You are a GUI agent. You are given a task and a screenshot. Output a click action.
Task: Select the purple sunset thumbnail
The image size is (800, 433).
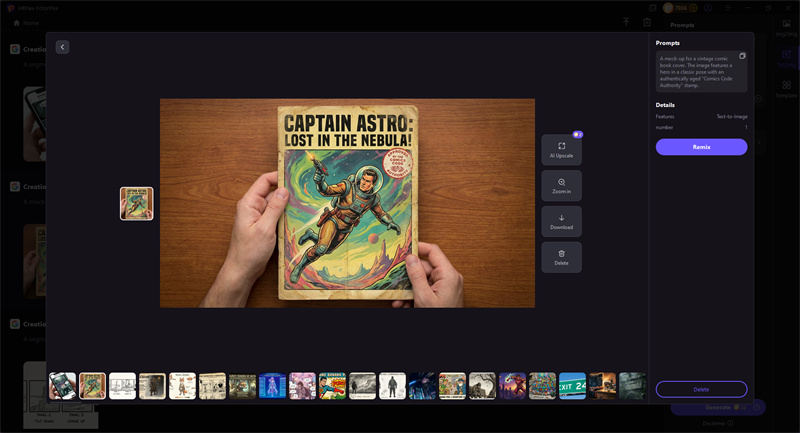click(x=512, y=386)
